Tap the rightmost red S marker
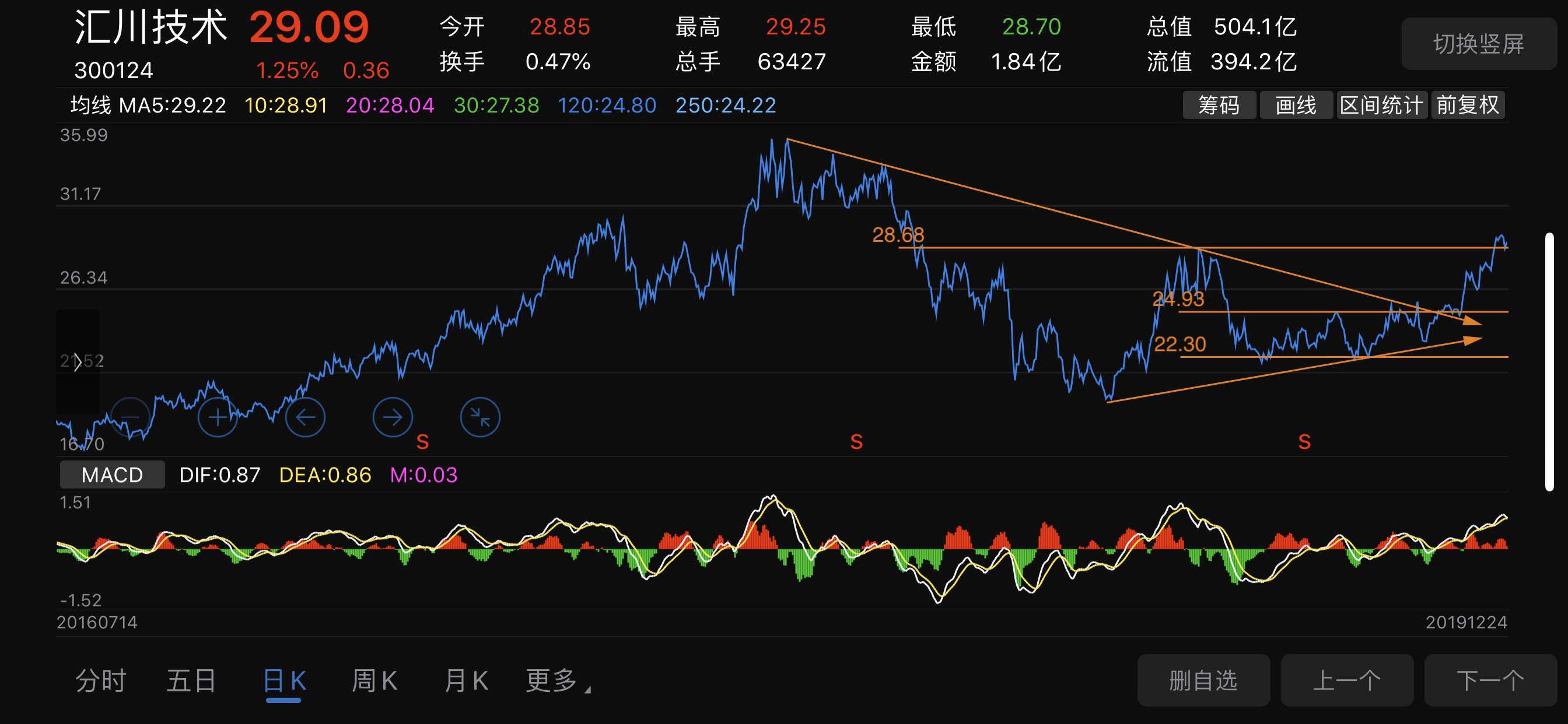The image size is (1568, 724). 1304,442
